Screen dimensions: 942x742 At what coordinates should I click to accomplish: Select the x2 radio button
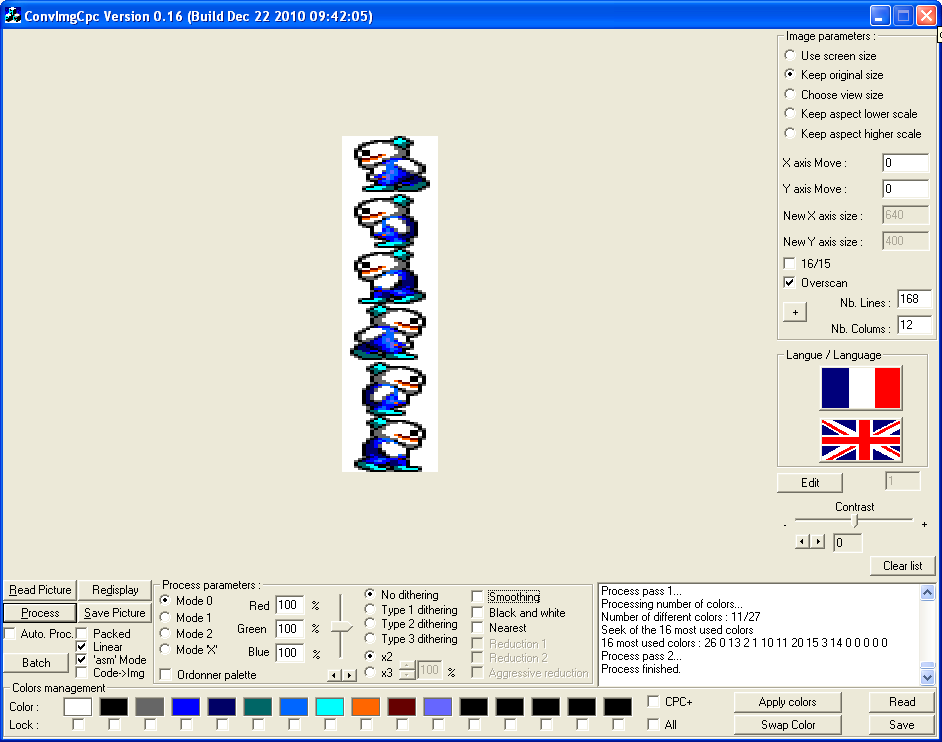(370, 656)
